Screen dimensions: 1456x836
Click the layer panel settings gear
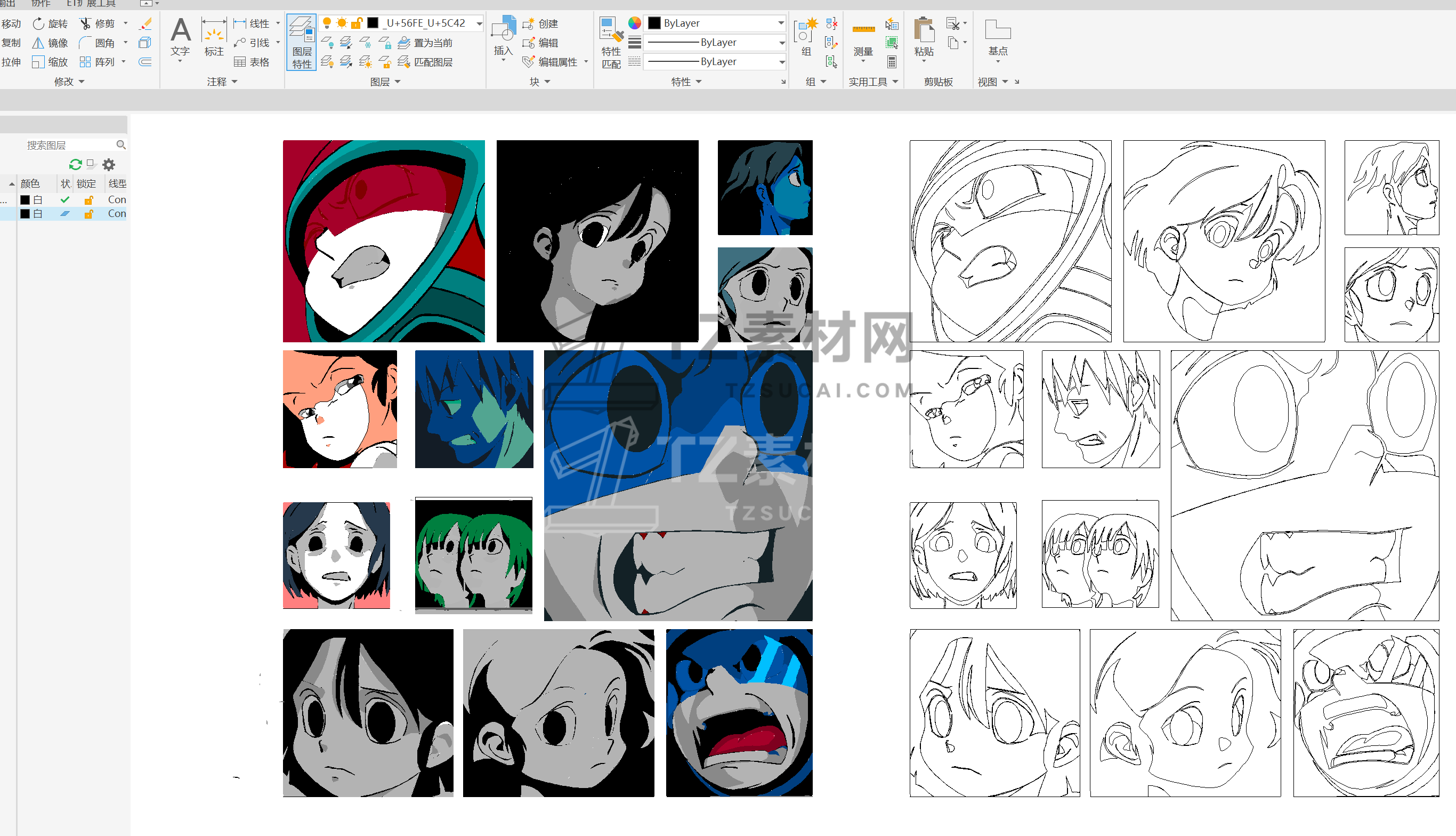click(109, 165)
